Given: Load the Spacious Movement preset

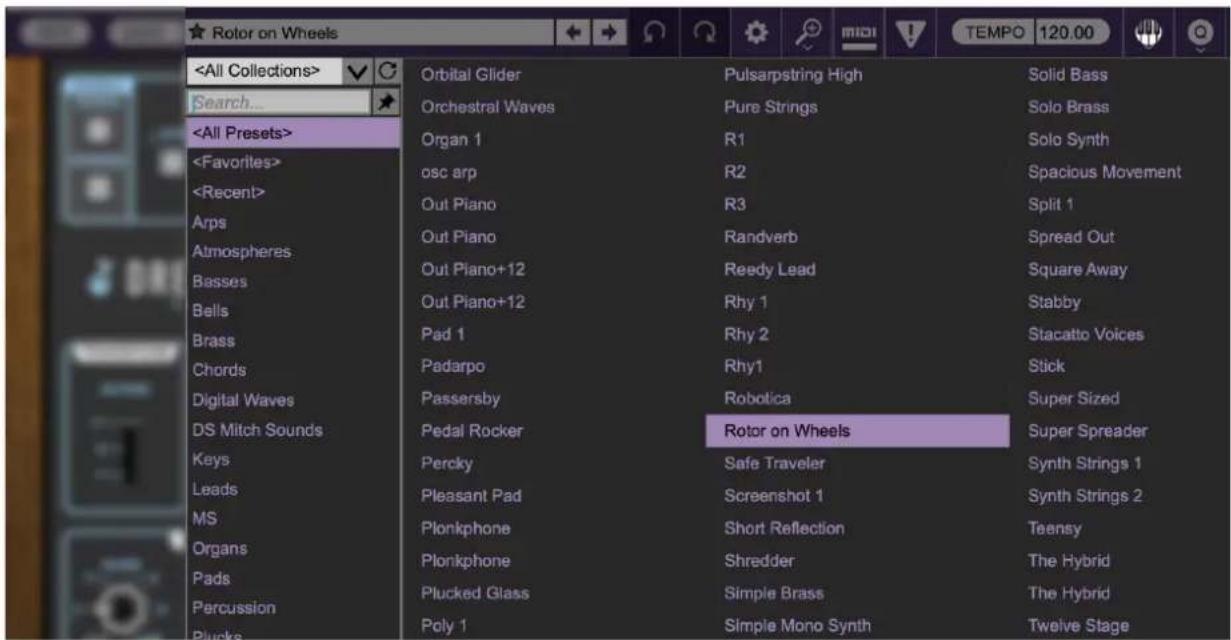Looking at the screenshot, I should pyautogui.click(x=1105, y=172).
